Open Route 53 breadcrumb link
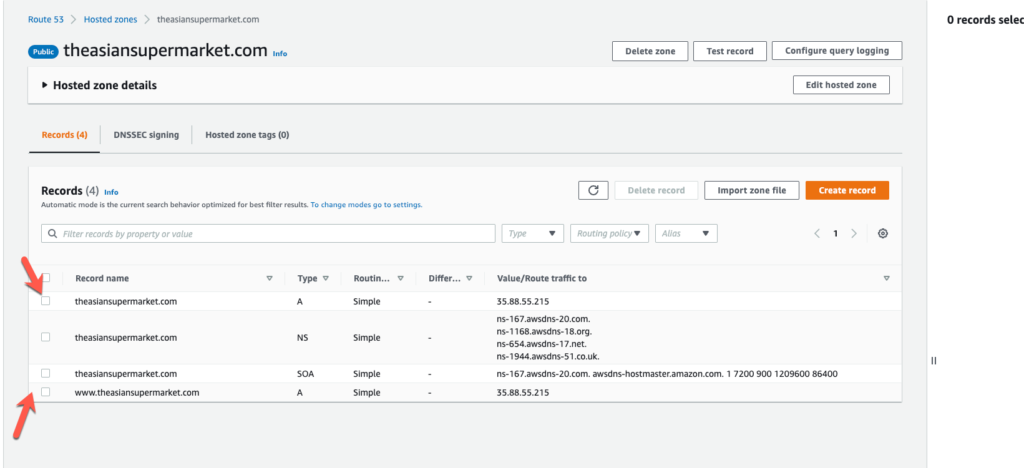 46,19
